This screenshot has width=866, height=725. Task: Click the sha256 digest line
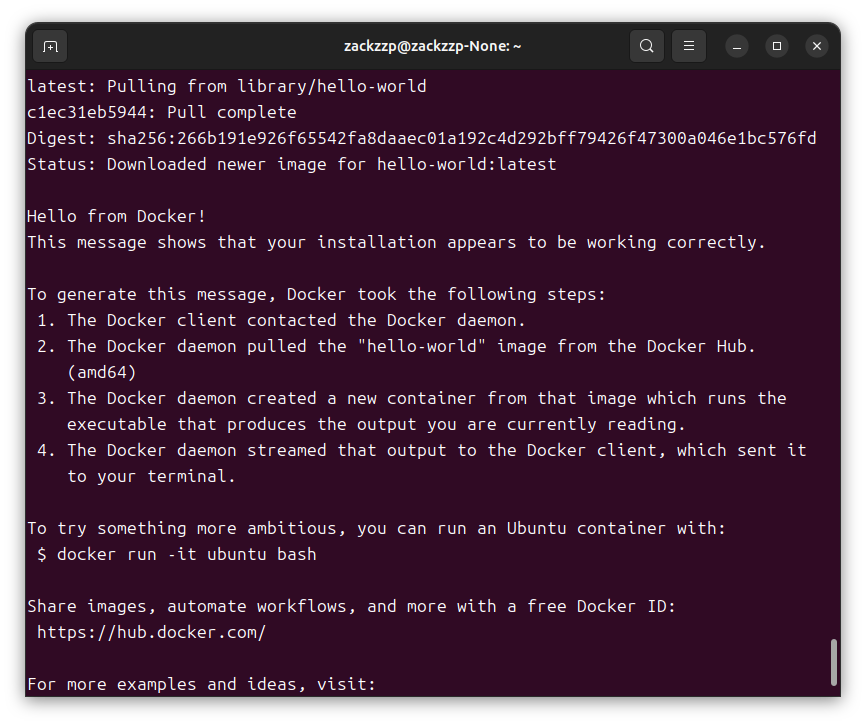click(x=422, y=138)
